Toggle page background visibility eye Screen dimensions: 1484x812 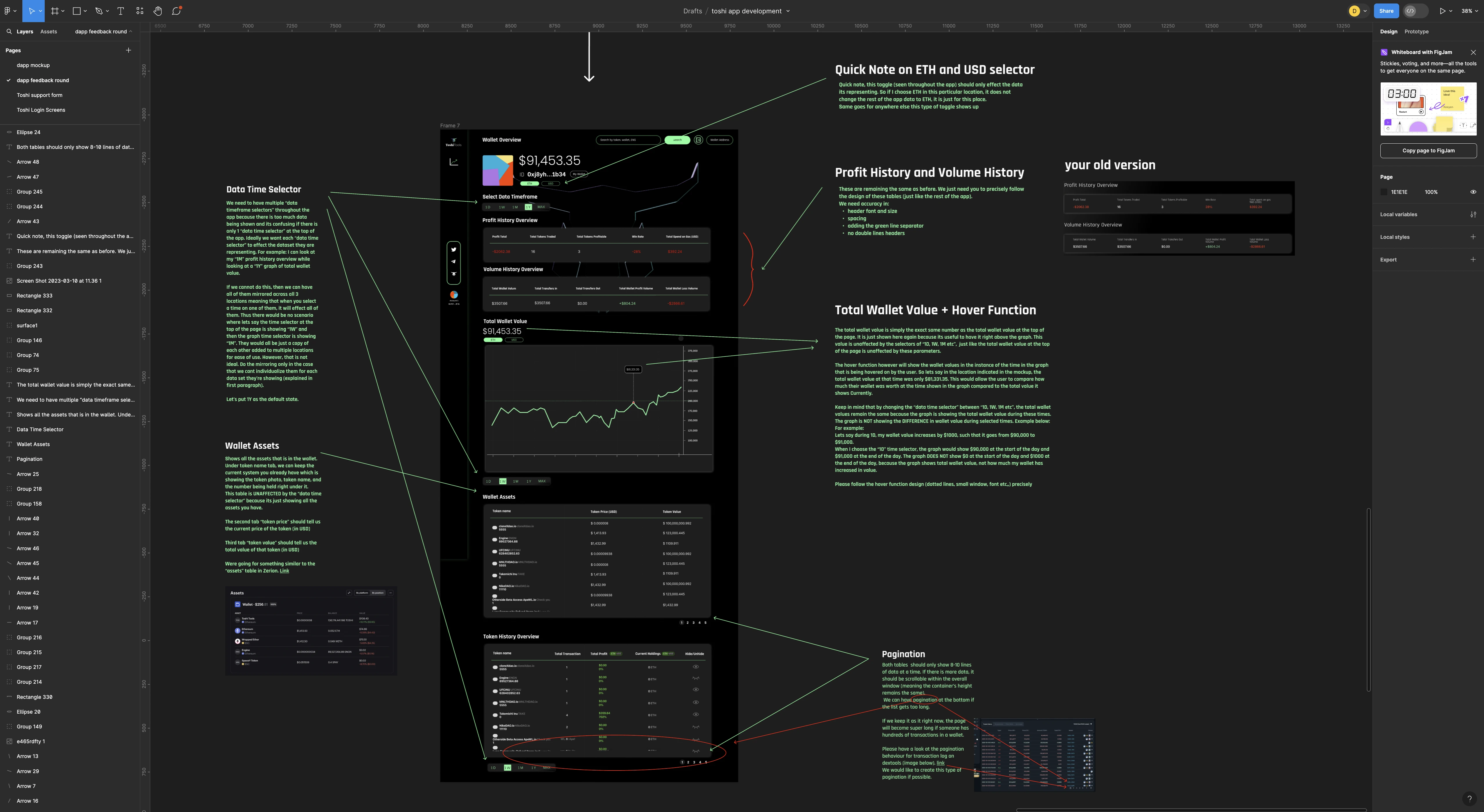[x=1473, y=192]
